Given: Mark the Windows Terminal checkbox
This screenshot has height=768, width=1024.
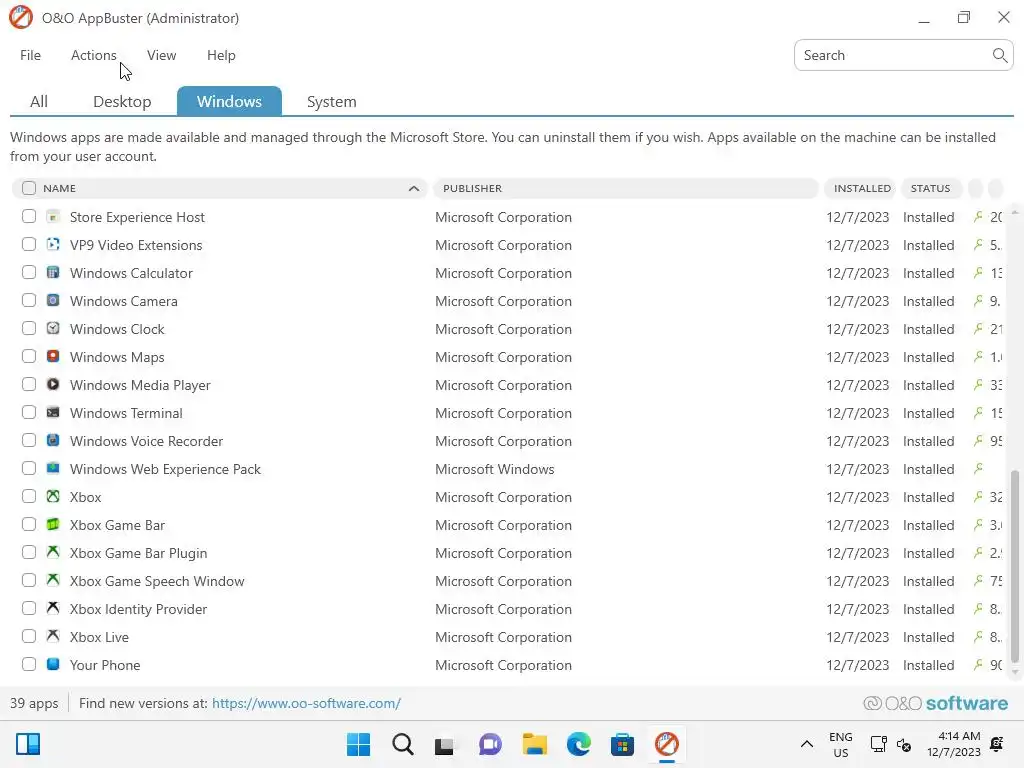Looking at the screenshot, I should pos(29,412).
